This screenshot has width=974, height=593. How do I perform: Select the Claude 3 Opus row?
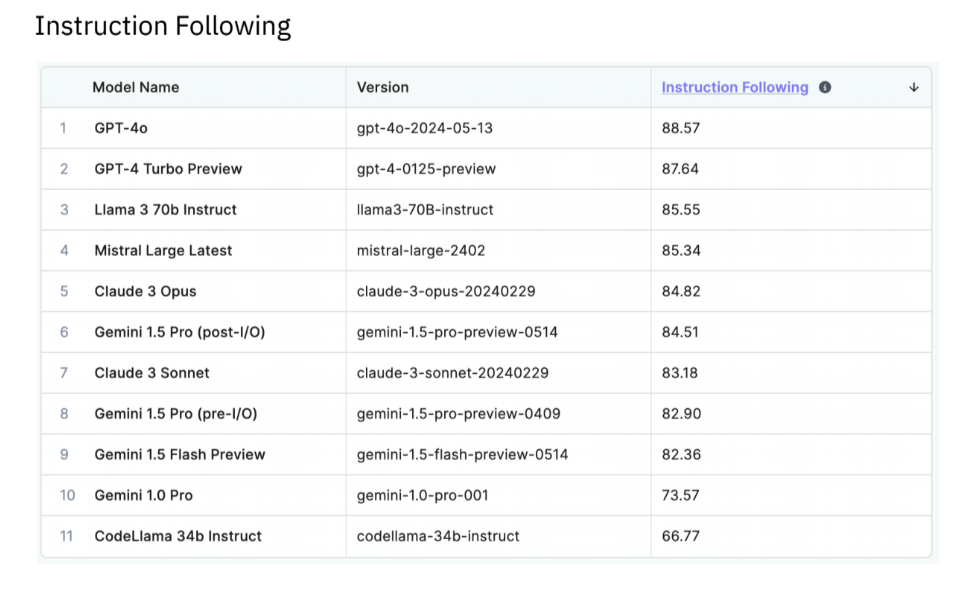[x=486, y=291]
